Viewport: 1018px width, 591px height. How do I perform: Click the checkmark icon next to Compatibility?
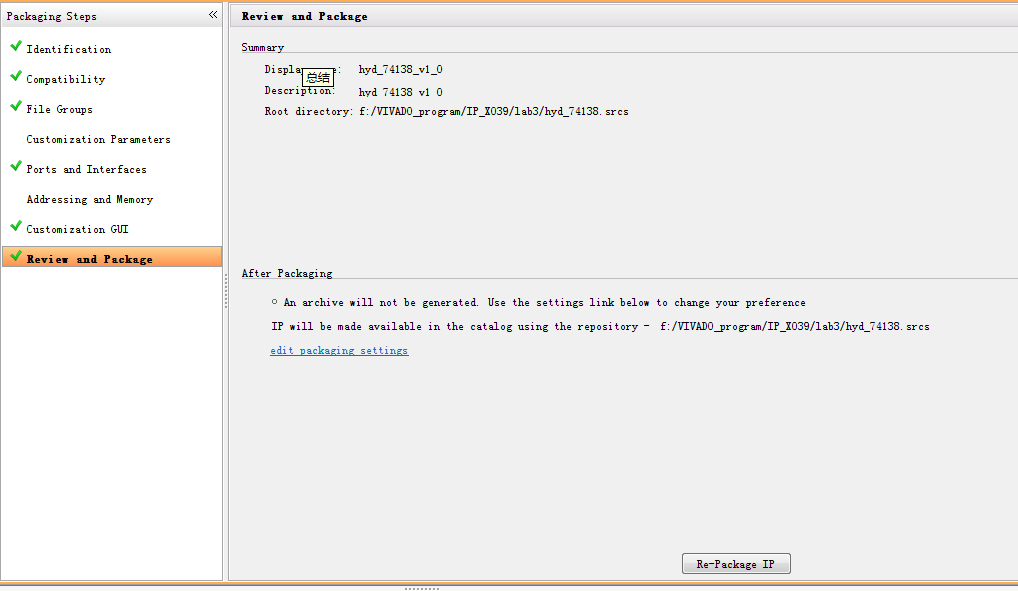(x=15, y=77)
